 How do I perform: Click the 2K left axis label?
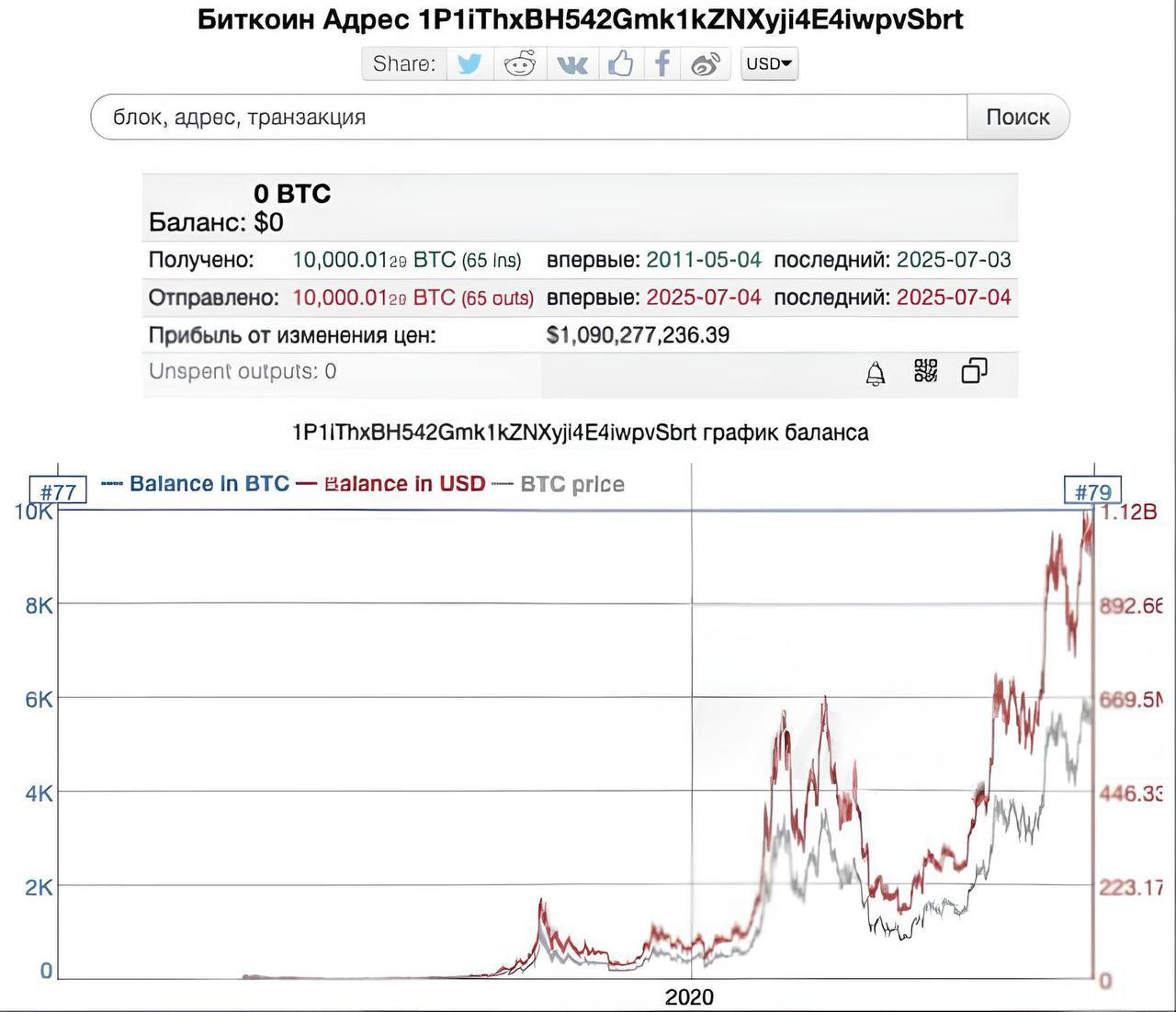tap(40, 887)
